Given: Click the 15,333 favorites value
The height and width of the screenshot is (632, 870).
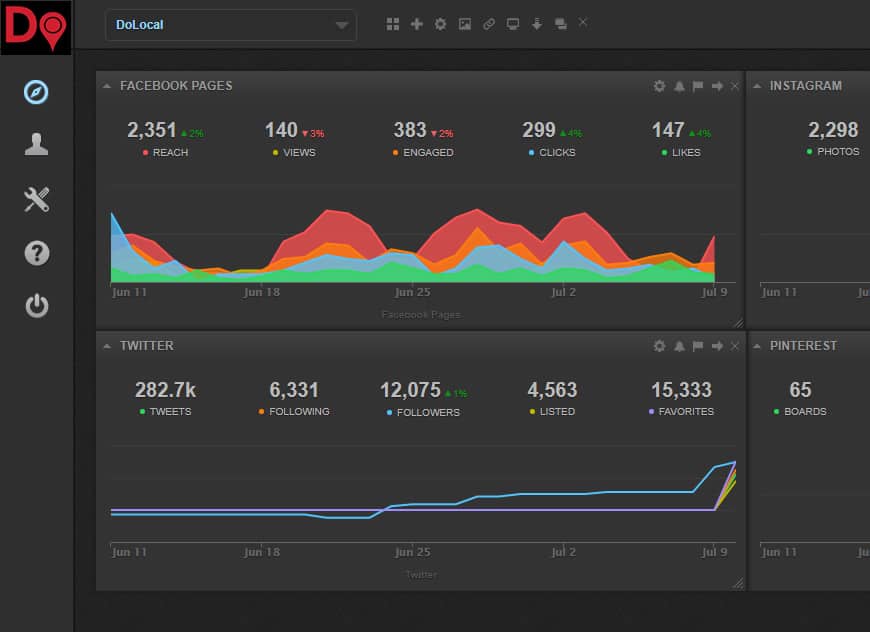Looking at the screenshot, I should pyautogui.click(x=681, y=390).
